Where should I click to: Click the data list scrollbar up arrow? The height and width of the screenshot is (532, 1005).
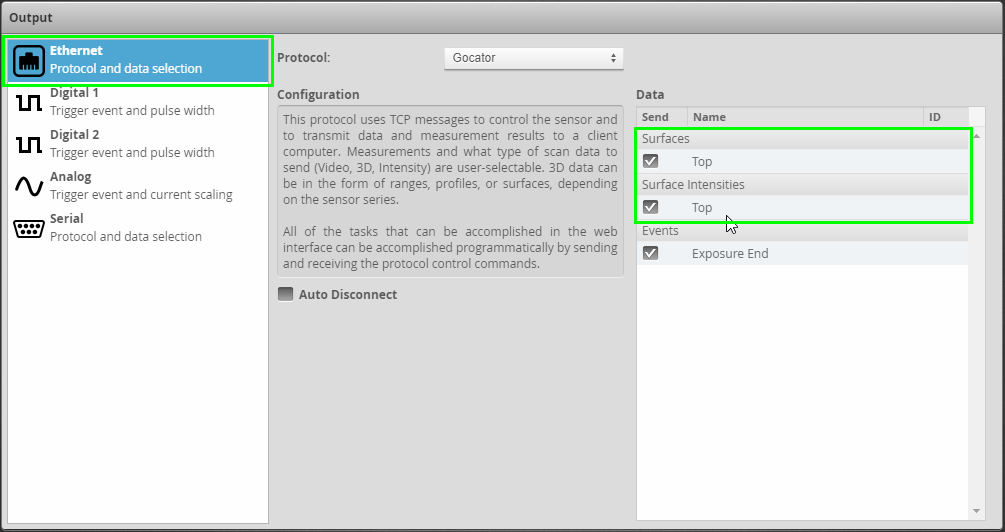(x=977, y=135)
